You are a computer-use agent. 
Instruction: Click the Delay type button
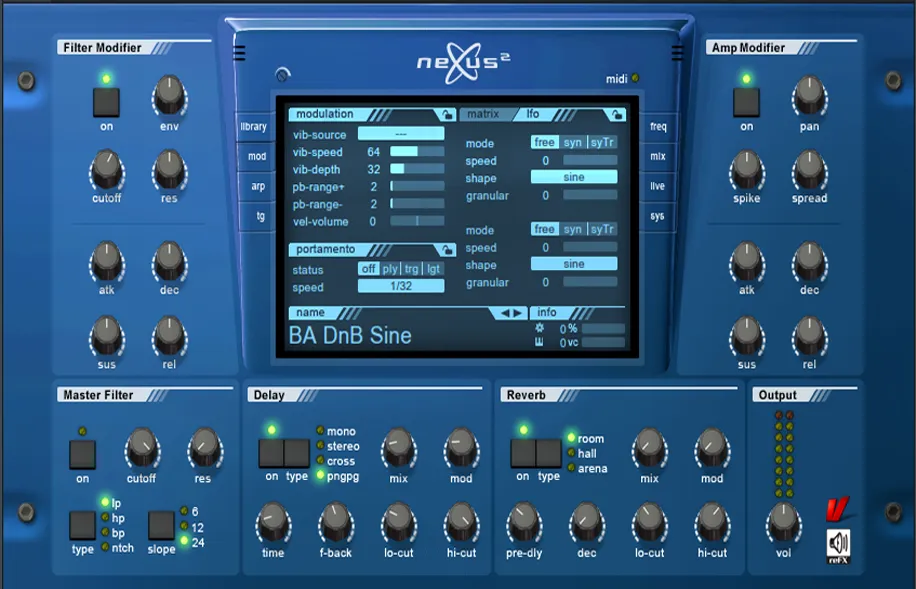pyautogui.click(x=297, y=453)
